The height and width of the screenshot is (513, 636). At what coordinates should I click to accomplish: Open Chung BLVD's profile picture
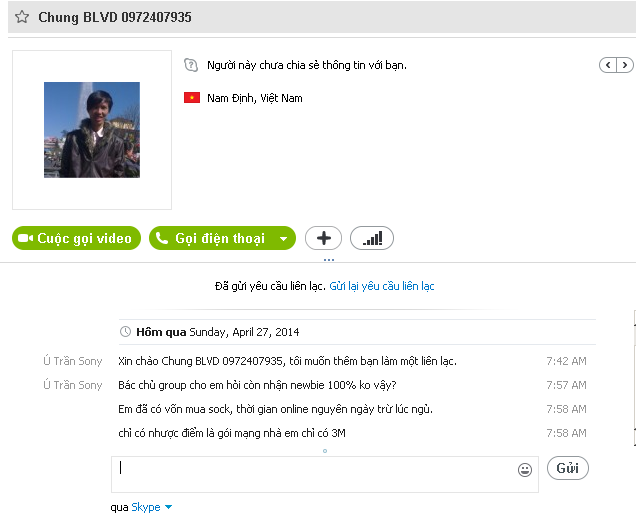(x=92, y=130)
